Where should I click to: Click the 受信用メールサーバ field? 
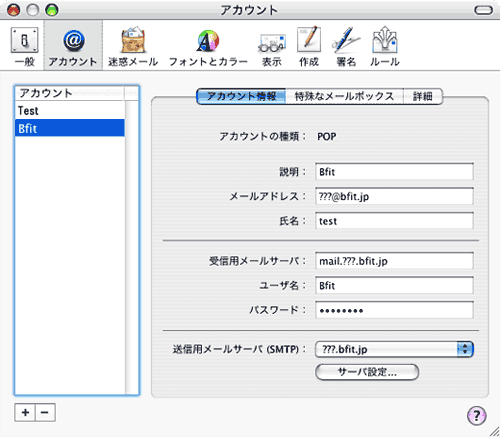[x=394, y=261]
